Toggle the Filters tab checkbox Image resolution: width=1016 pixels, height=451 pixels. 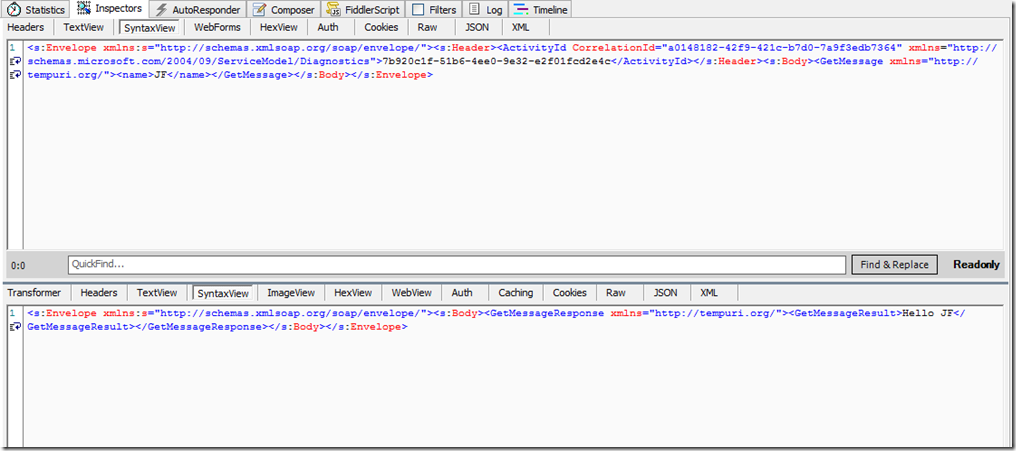pos(419,10)
